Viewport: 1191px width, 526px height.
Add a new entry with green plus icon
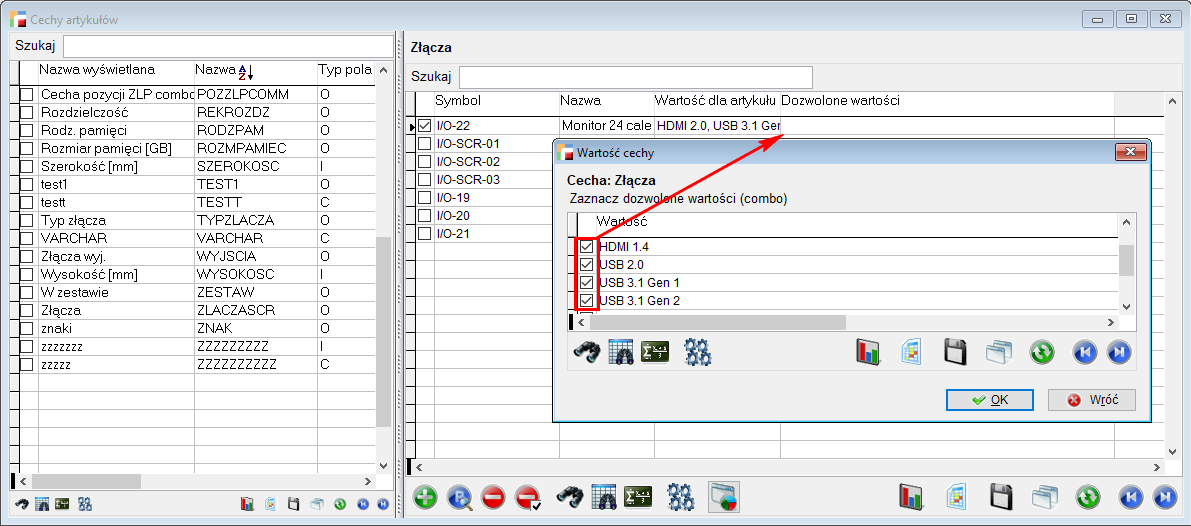point(426,498)
